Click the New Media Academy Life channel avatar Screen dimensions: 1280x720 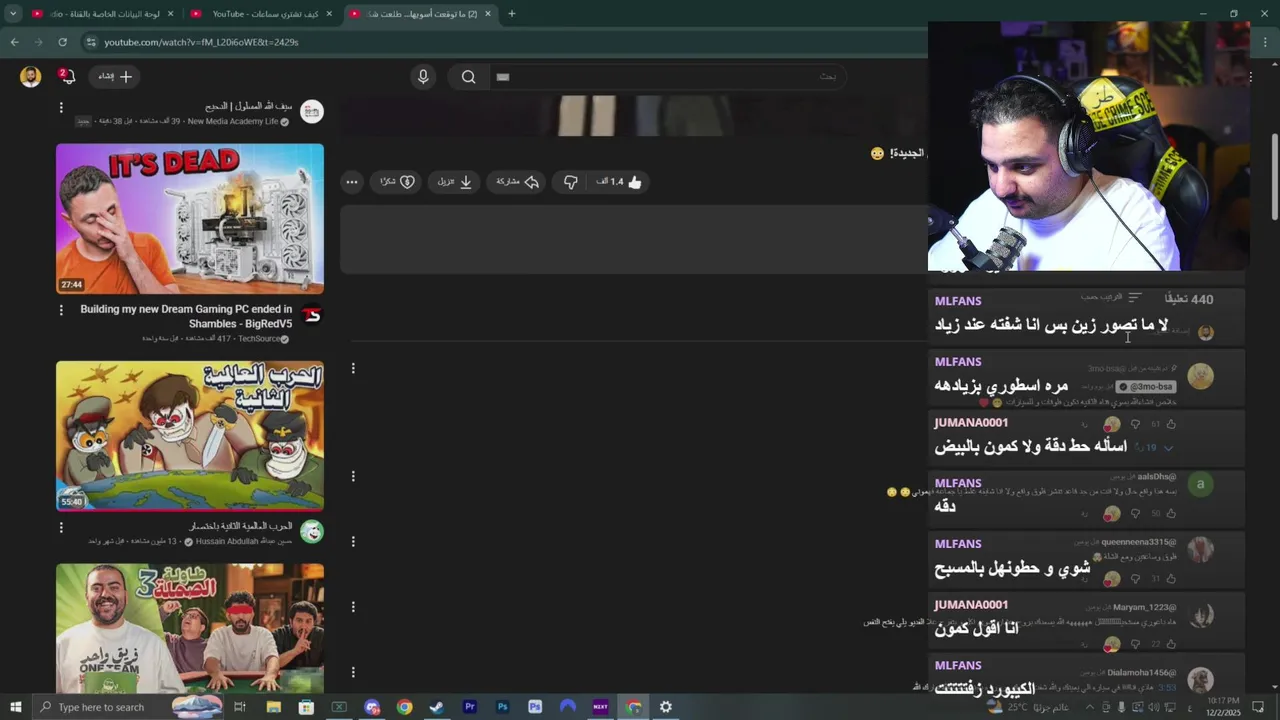click(312, 112)
